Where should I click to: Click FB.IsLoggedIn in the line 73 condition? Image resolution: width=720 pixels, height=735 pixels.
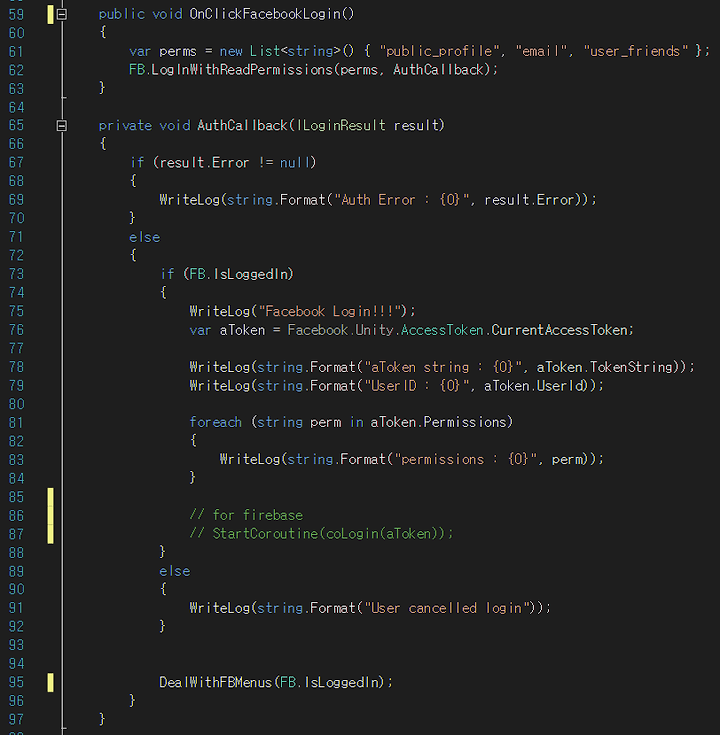tap(240, 274)
